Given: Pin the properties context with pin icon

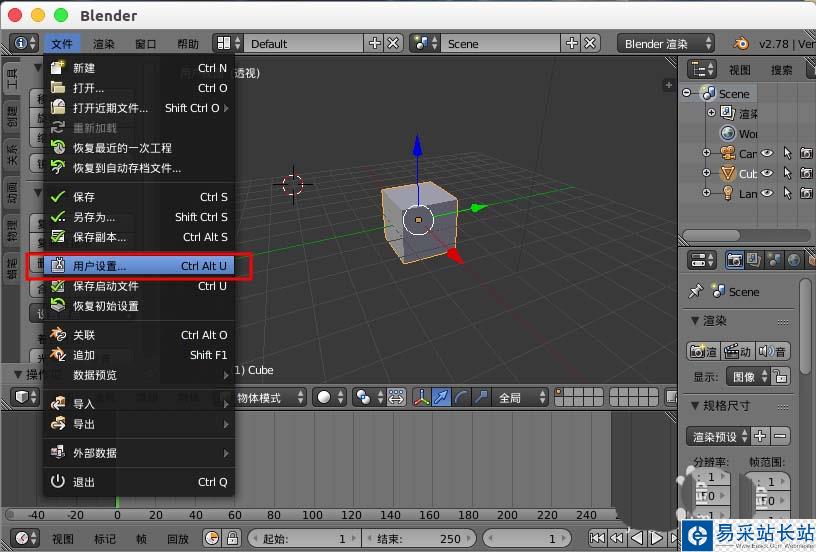Looking at the screenshot, I should click(x=695, y=291).
